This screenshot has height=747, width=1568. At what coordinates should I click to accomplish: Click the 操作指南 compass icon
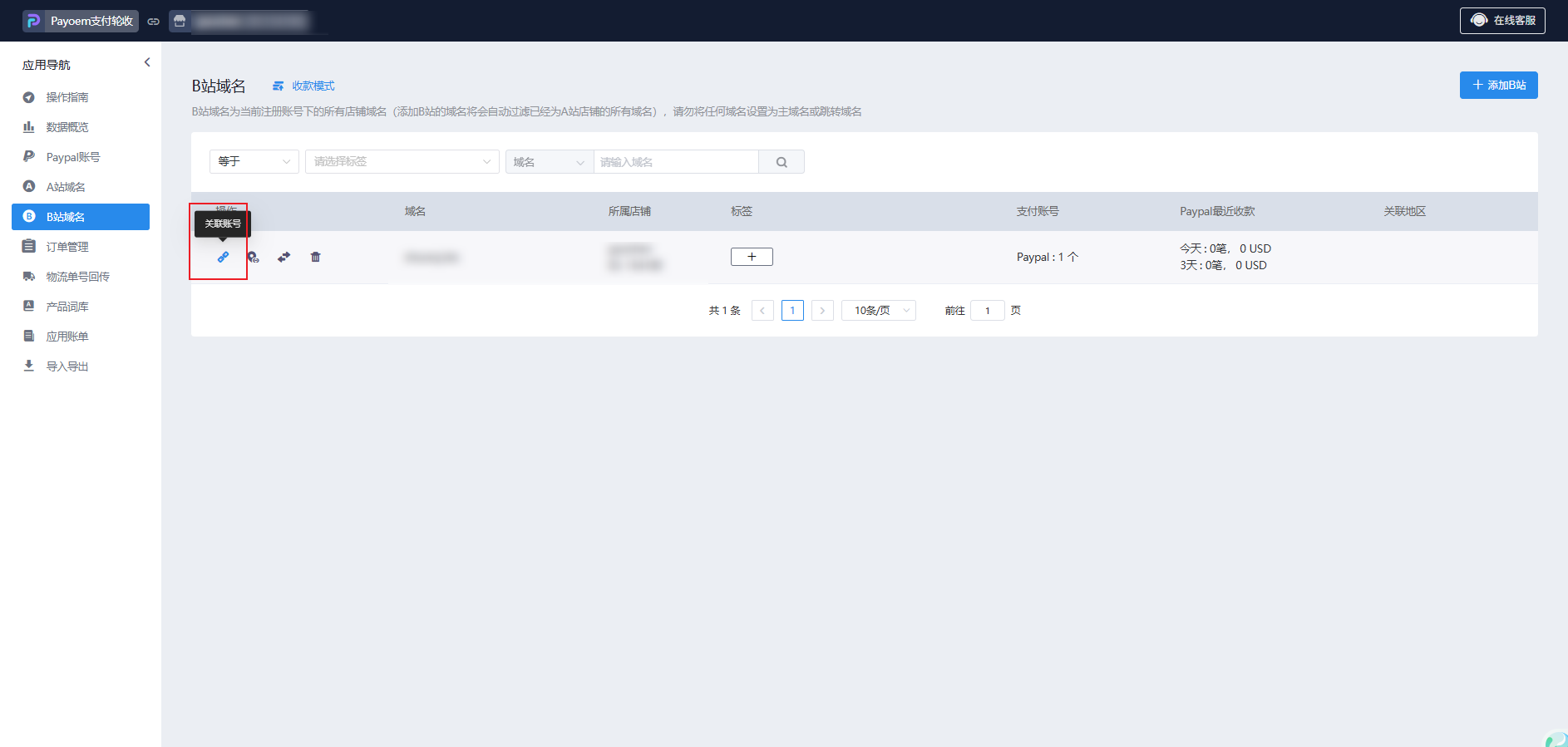click(29, 97)
